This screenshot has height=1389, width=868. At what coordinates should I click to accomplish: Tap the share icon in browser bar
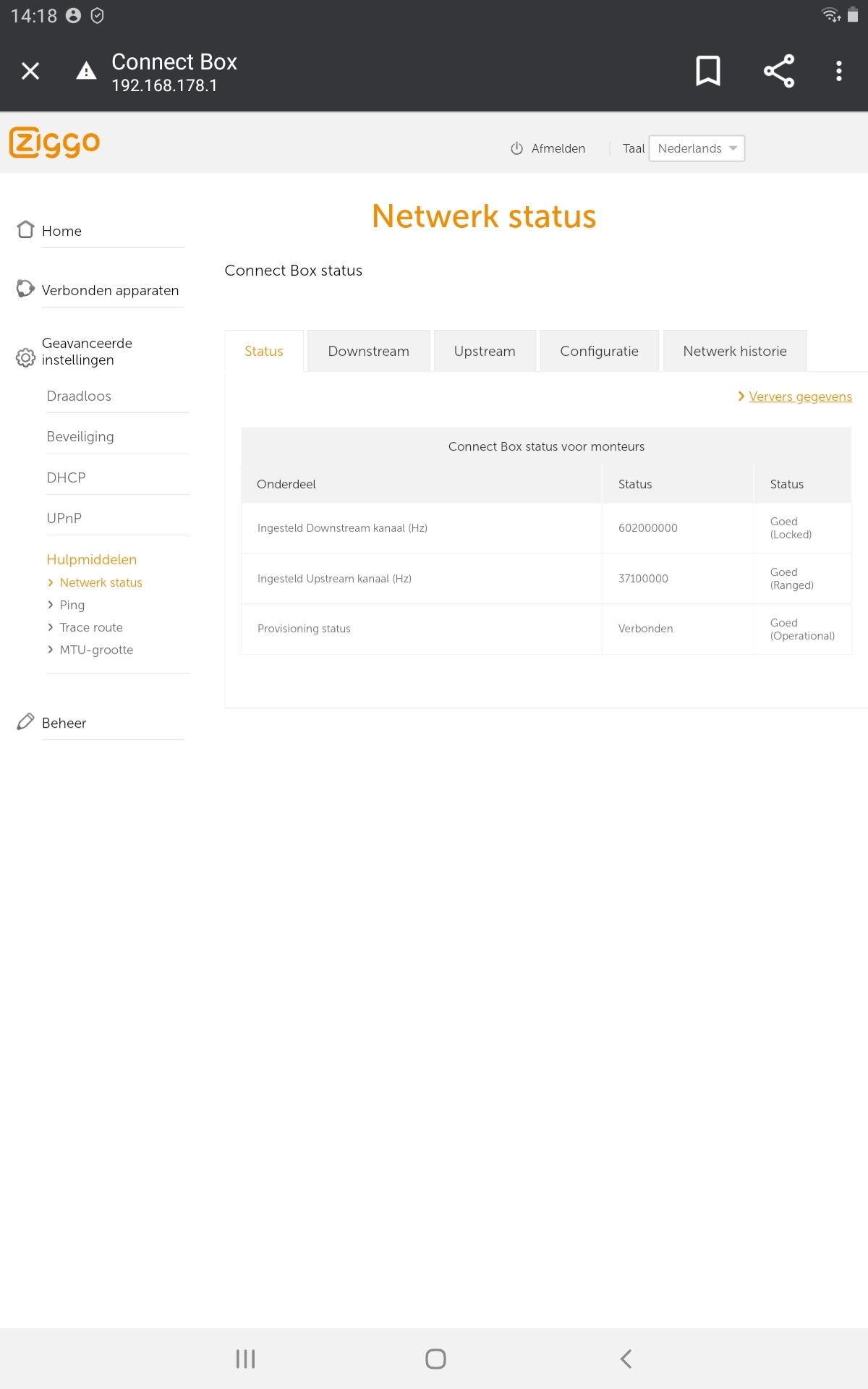pyautogui.click(x=778, y=71)
